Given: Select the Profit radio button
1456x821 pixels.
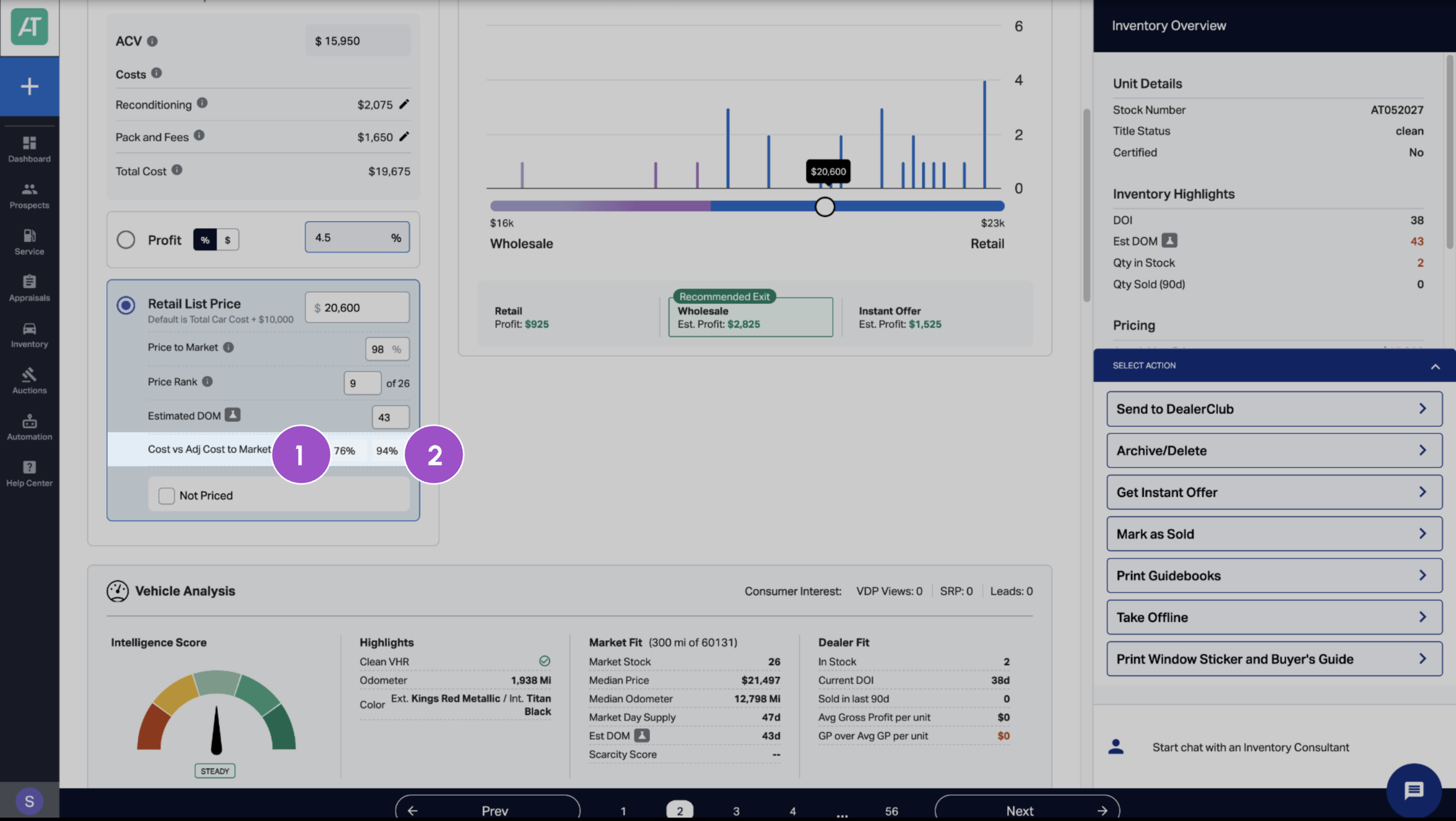Looking at the screenshot, I should [126, 239].
